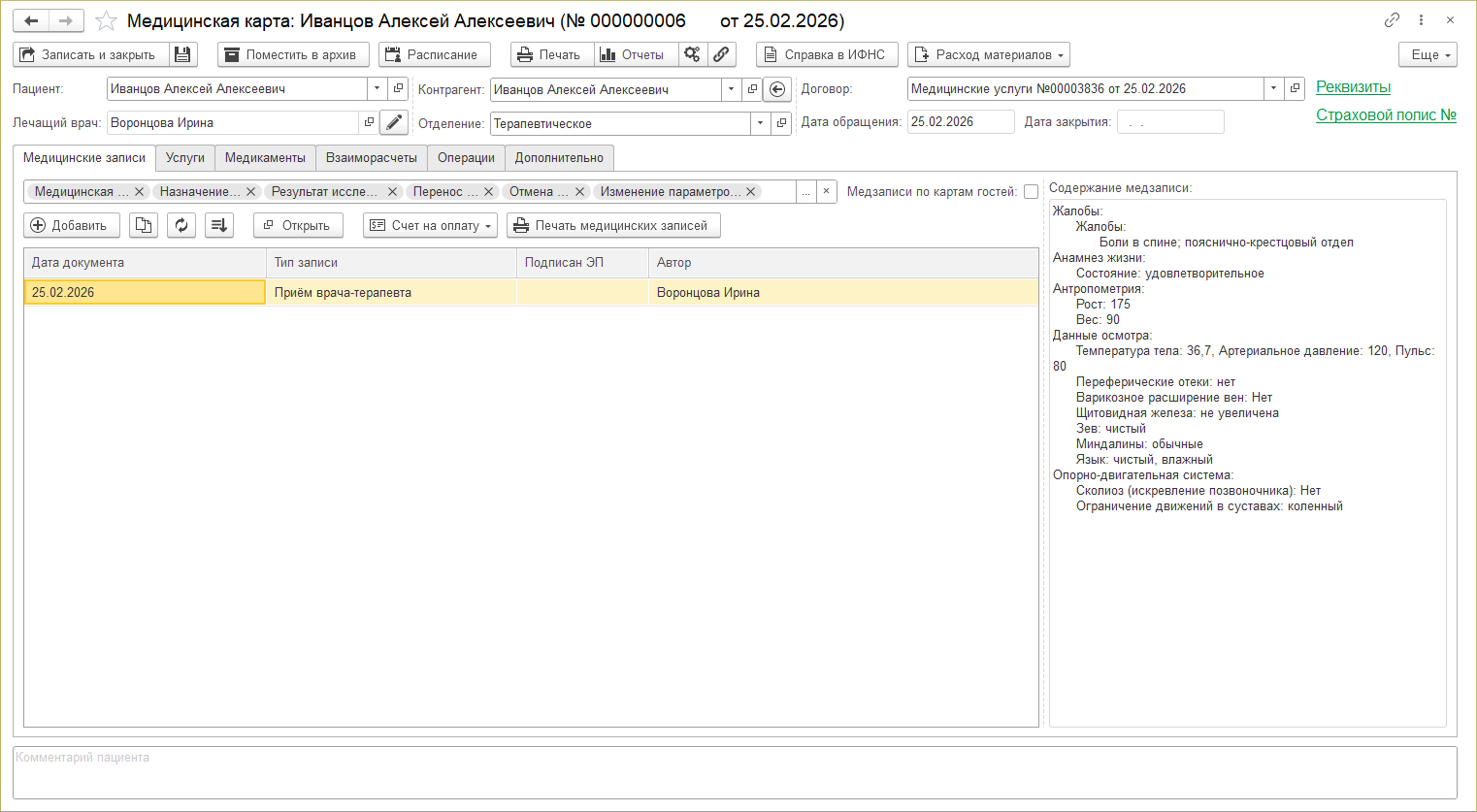Click the gears settings icon in toolbar

click(692, 54)
